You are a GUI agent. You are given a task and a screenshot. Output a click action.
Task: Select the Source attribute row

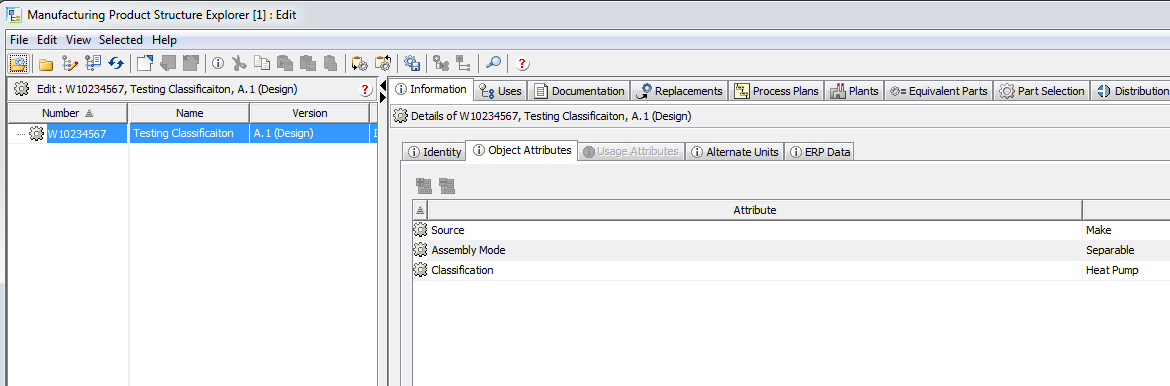point(791,231)
